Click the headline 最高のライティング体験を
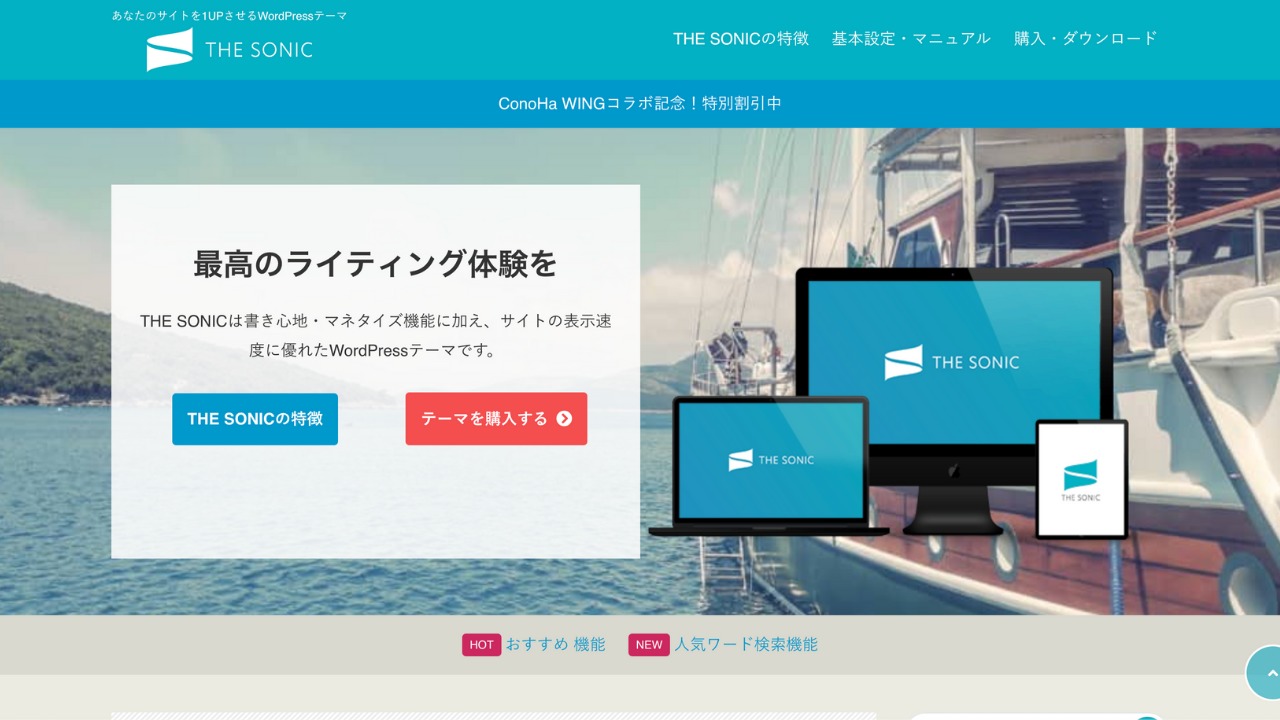 pyautogui.click(x=375, y=264)
